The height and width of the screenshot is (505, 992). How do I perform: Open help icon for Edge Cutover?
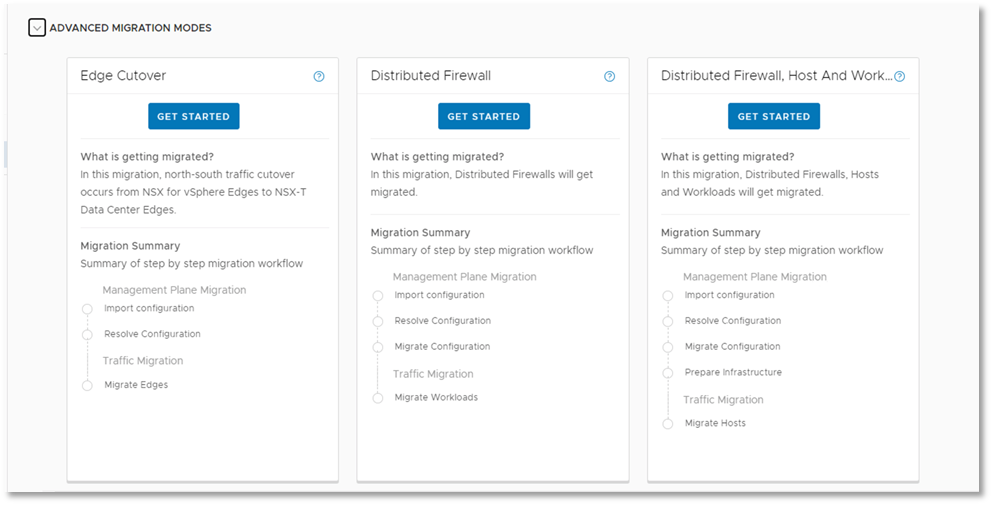click(x=319, y=77)
